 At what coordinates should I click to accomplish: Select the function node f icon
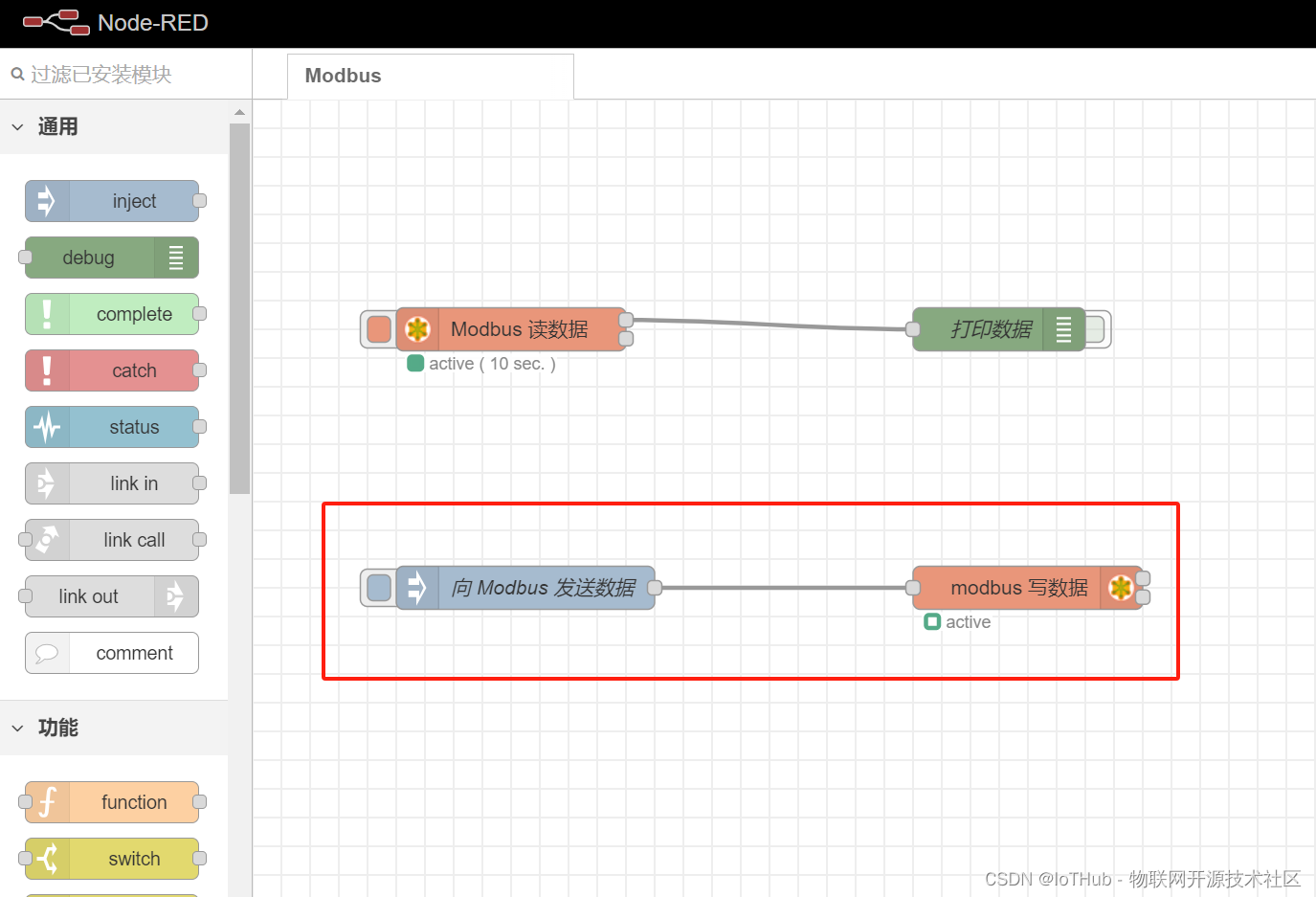coord(47,802)
